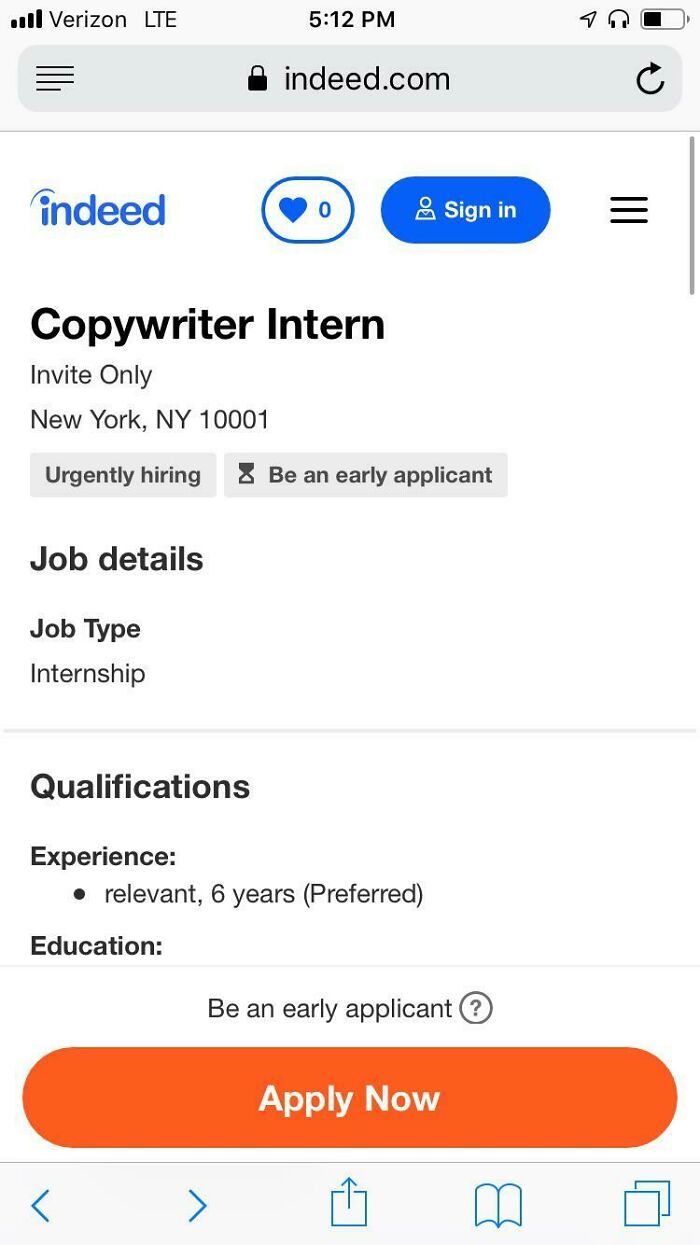Select the Urgently hiring tag

122,474
